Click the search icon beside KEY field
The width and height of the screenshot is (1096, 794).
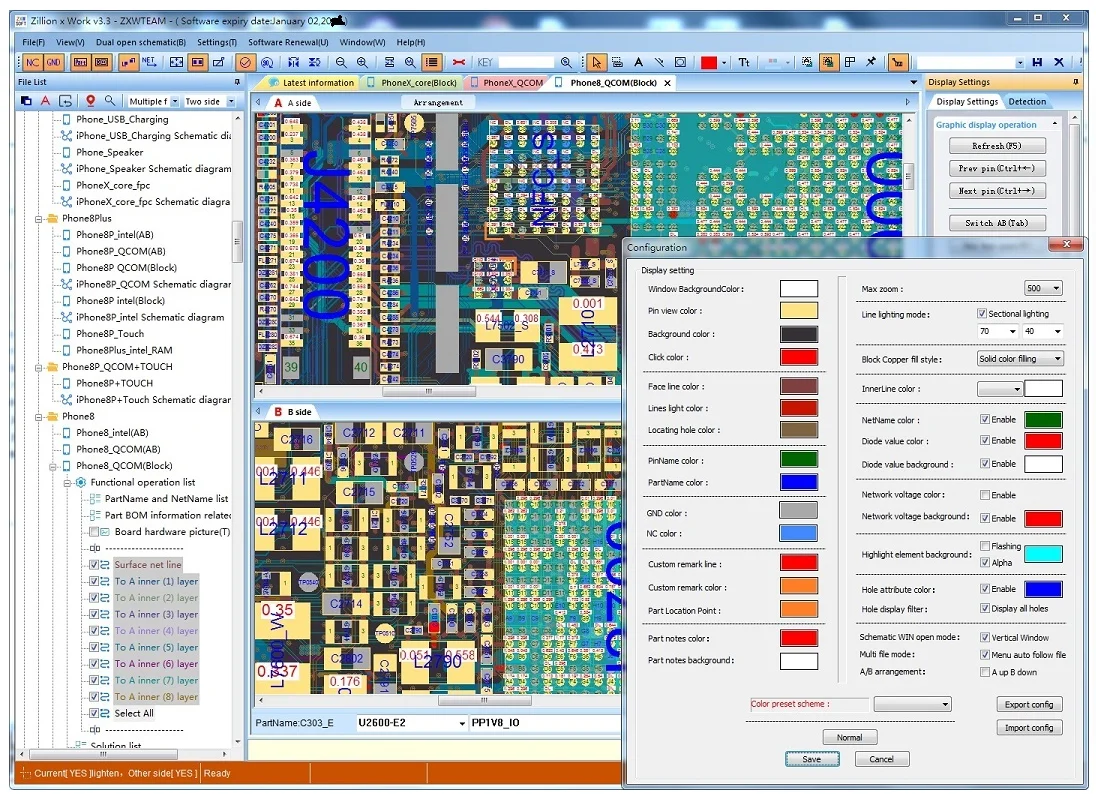point(565,62)
